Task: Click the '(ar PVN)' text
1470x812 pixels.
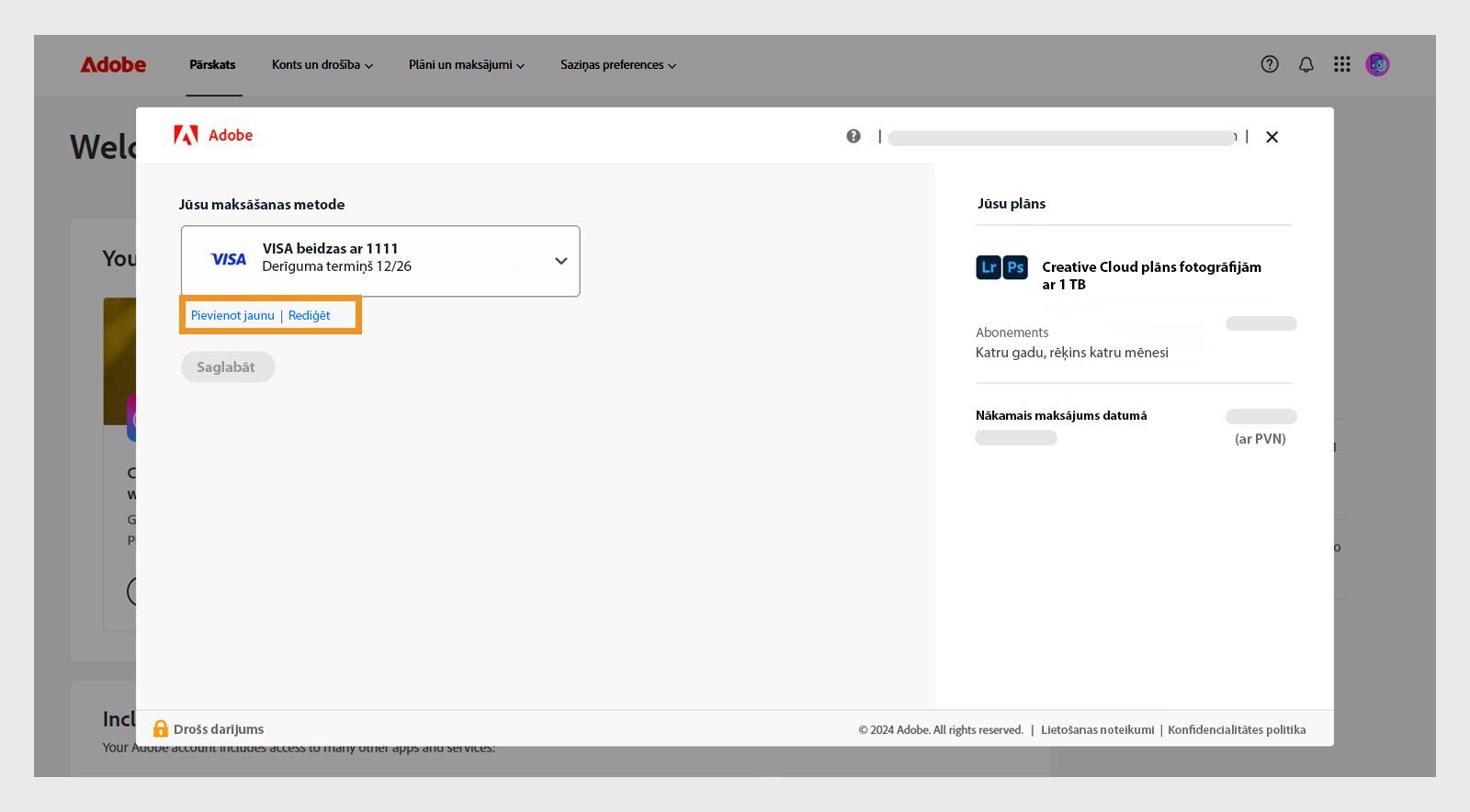Action: 1261,439
